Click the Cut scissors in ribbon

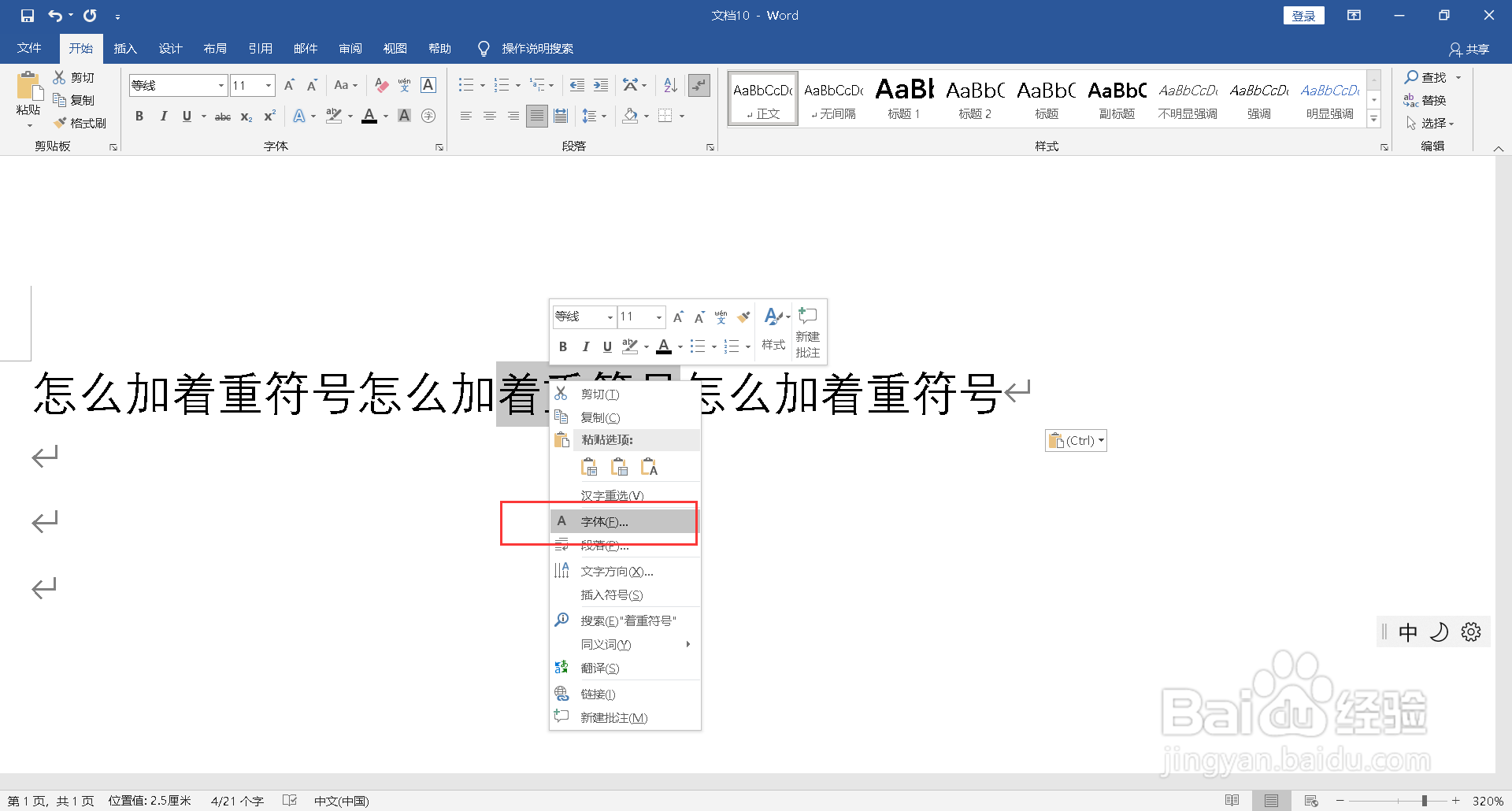(59, 77)
